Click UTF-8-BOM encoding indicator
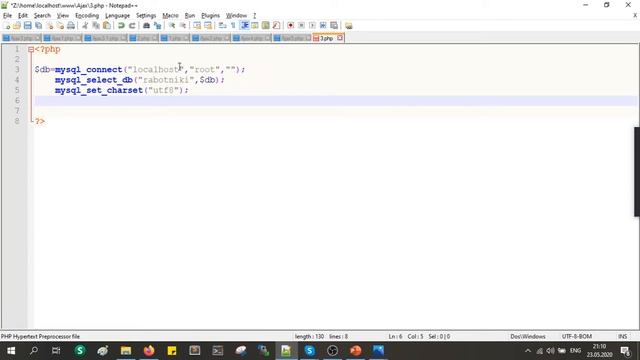The width and height of the screenshot is (640, 360). click(576, 336)
